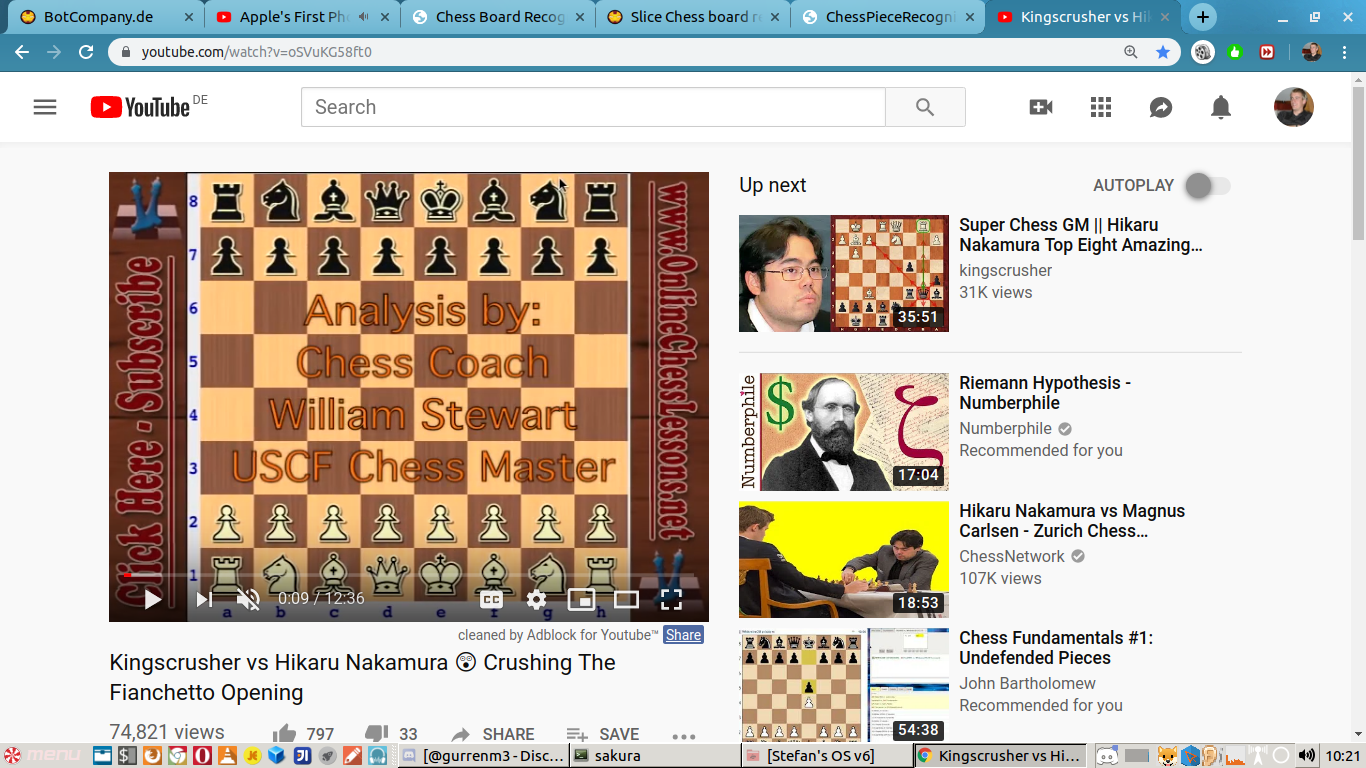1366x768 pixels.
Task: Like the video with thumbs up
Action: 285,734
